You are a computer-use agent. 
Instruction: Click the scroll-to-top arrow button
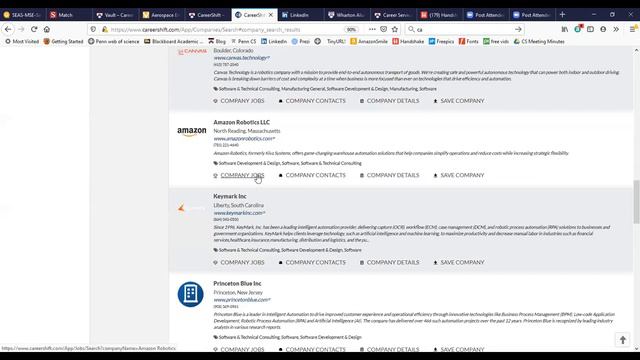(x=622, y=340)
